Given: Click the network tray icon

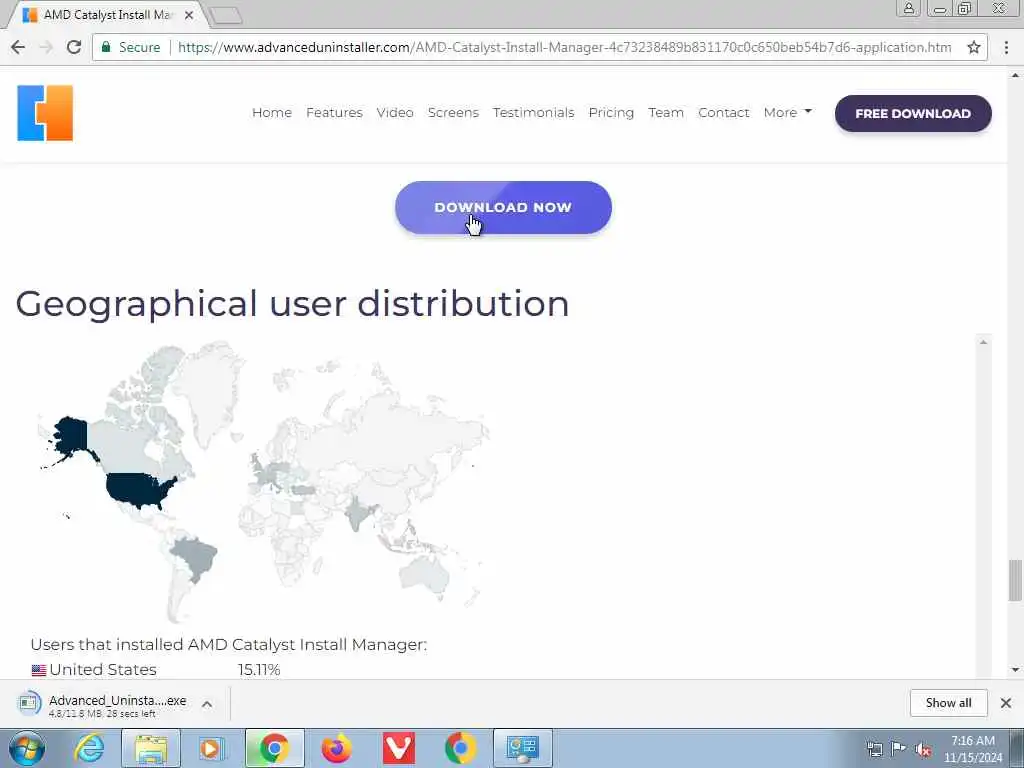Looking at the screenshot, I should tap(874, 749).
